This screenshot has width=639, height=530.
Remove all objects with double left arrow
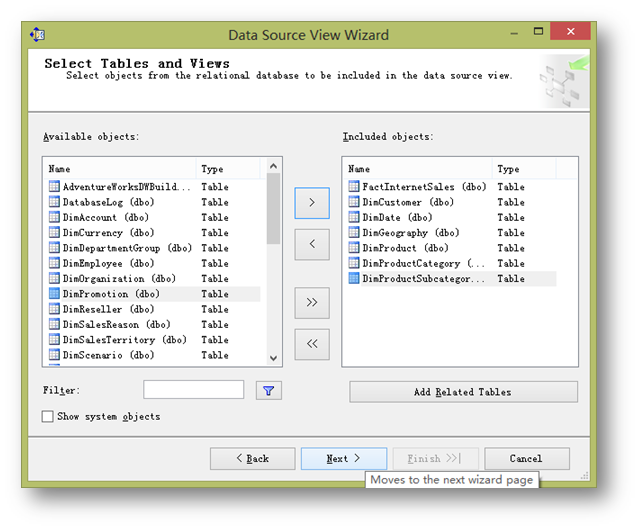point(312,344)
